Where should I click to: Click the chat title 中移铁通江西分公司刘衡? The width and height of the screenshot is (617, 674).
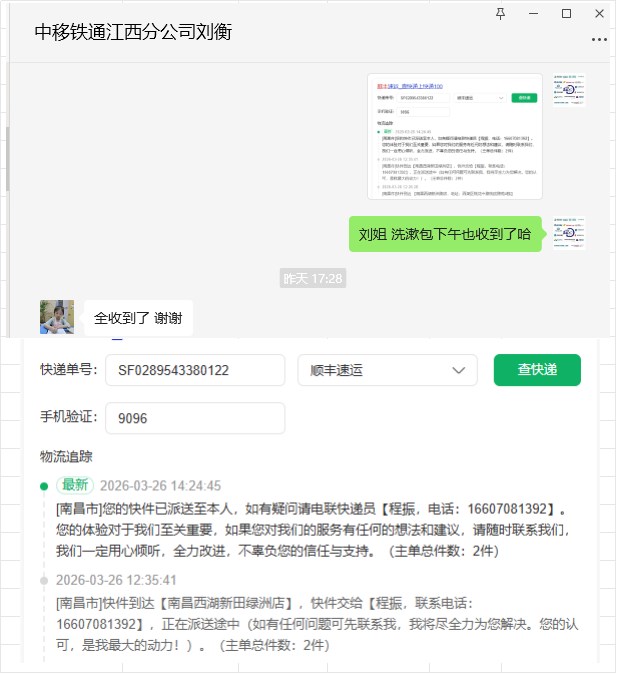click(133, 32)
